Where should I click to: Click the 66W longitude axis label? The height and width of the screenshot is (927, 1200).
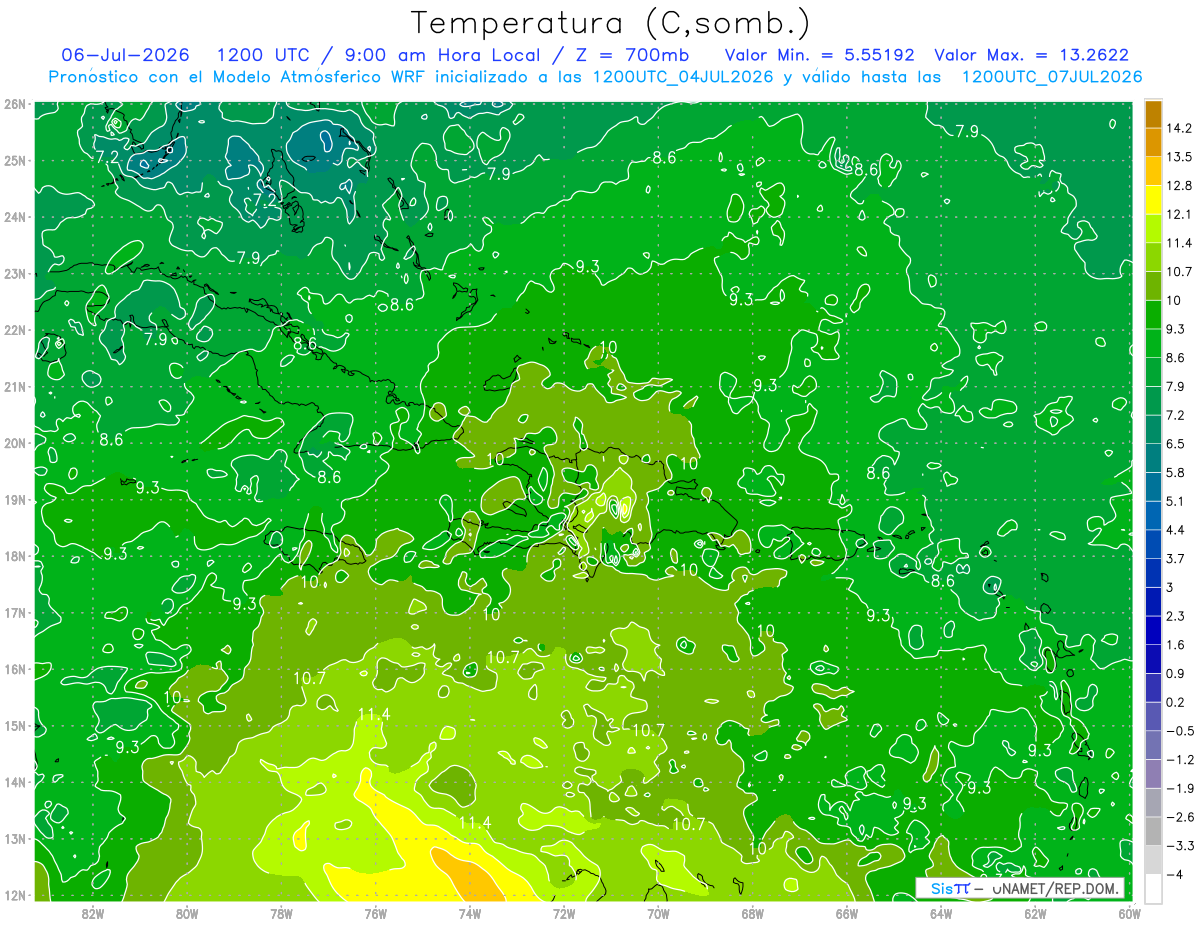point(846,913)
